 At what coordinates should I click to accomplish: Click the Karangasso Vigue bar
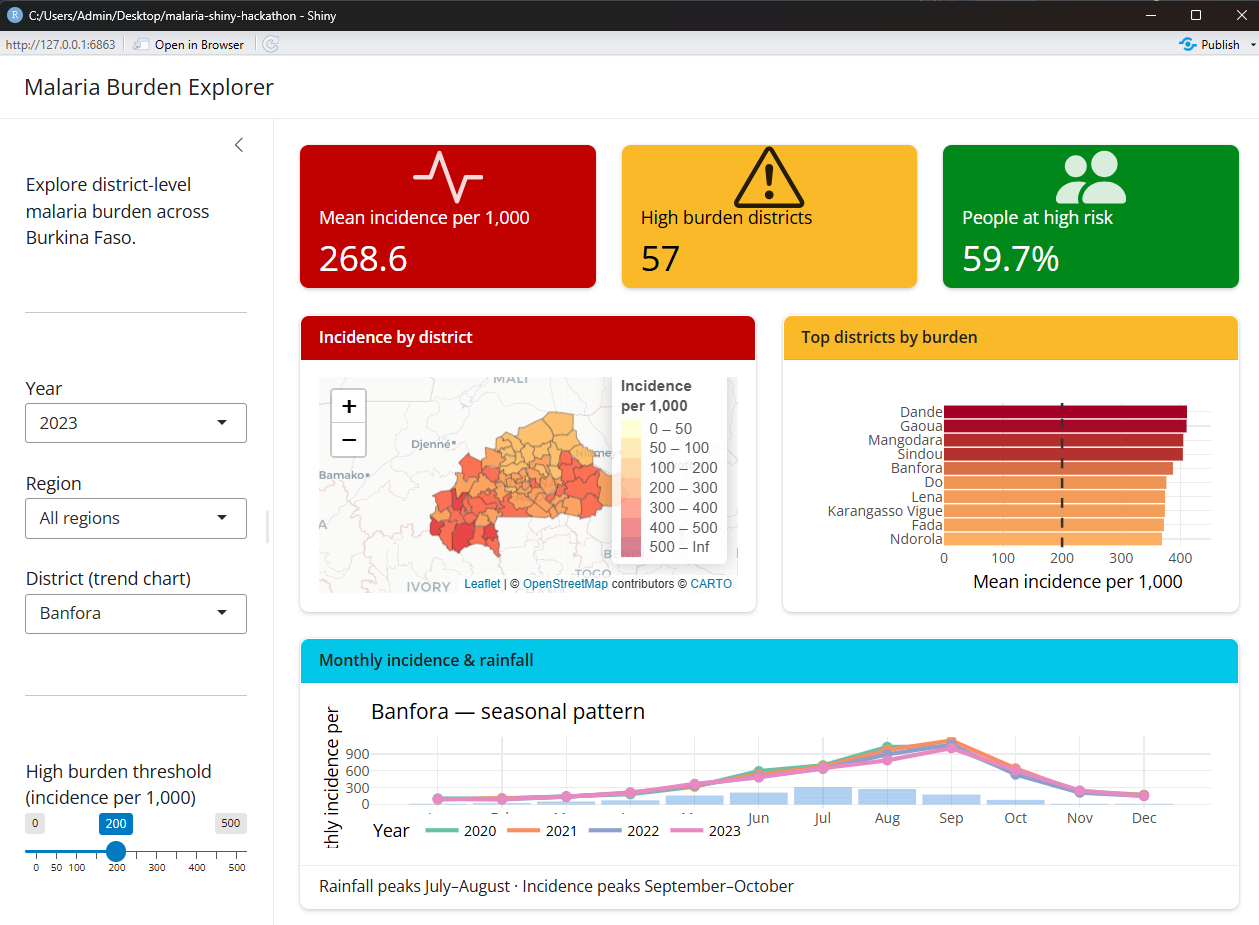pyautogui.click(x=1055, y=510)
